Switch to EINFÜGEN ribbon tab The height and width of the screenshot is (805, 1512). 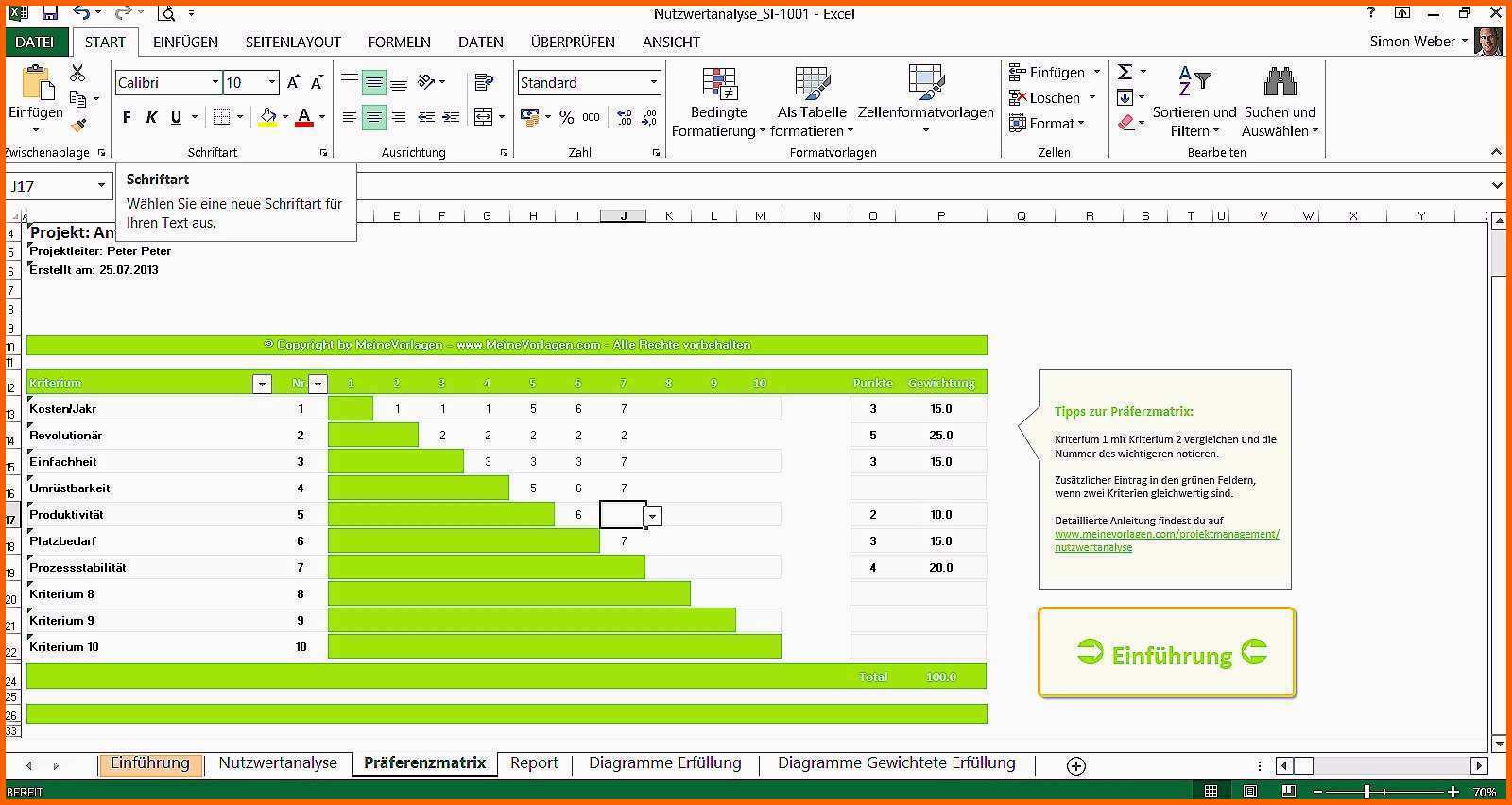(x=185, y=42)
